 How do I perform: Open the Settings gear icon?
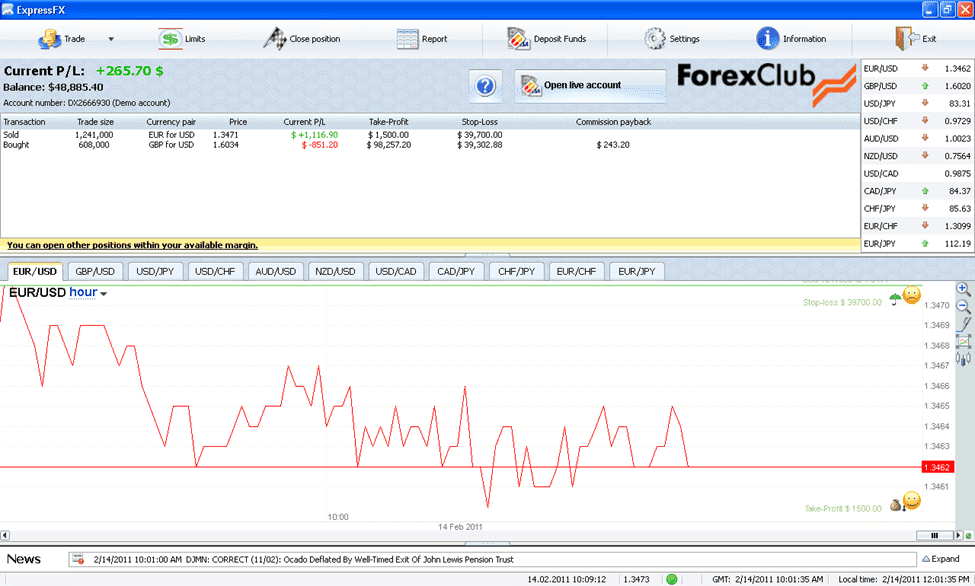[655, 39]
